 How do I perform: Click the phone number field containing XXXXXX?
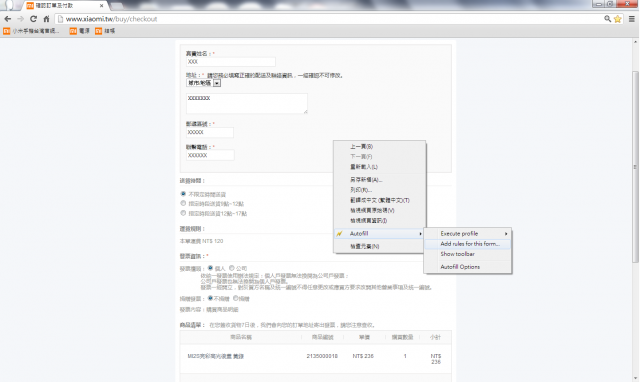(x=210, y=155)
